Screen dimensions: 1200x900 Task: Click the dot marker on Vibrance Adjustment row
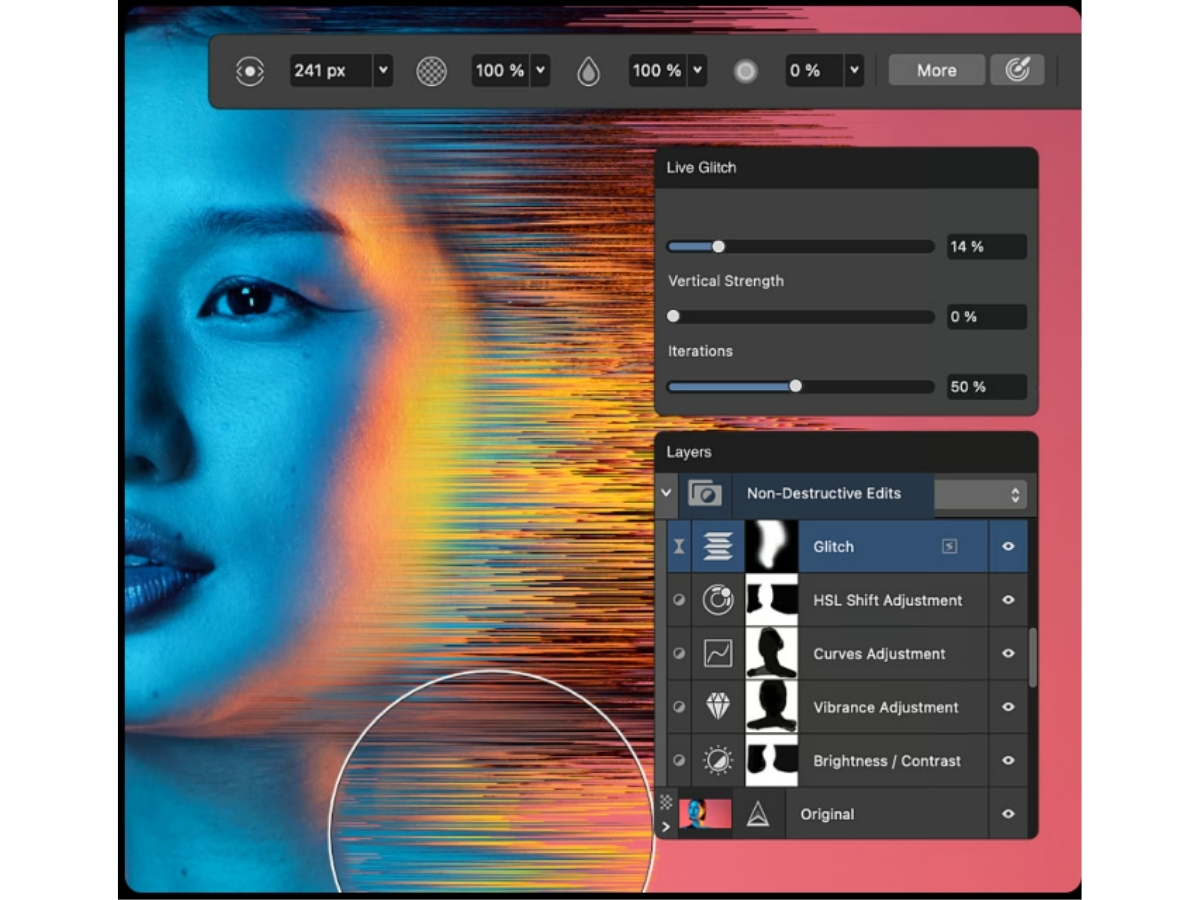click(x=679, y=707)
